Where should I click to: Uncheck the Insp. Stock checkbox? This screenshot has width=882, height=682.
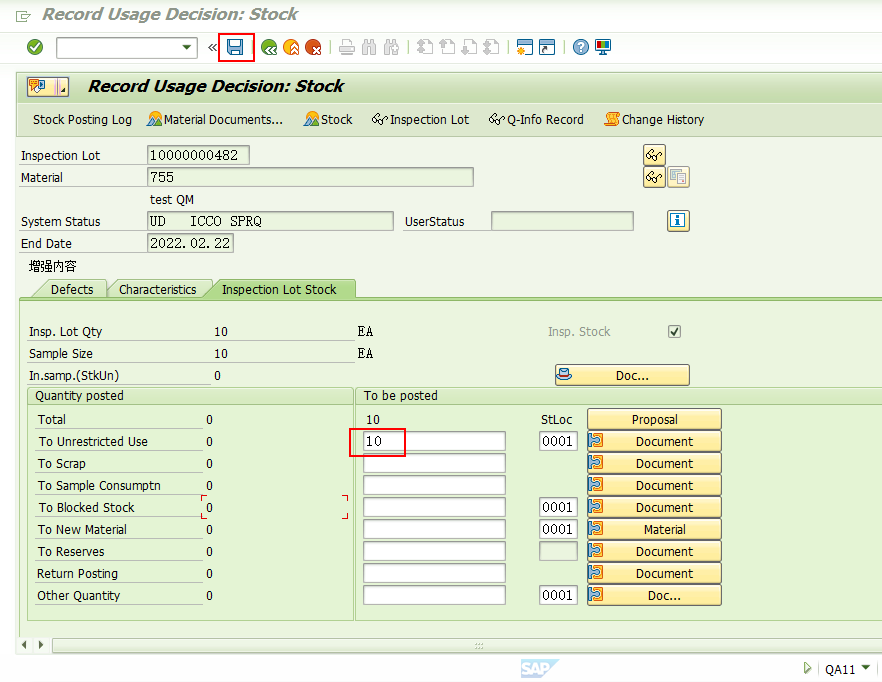coord(674,331)
